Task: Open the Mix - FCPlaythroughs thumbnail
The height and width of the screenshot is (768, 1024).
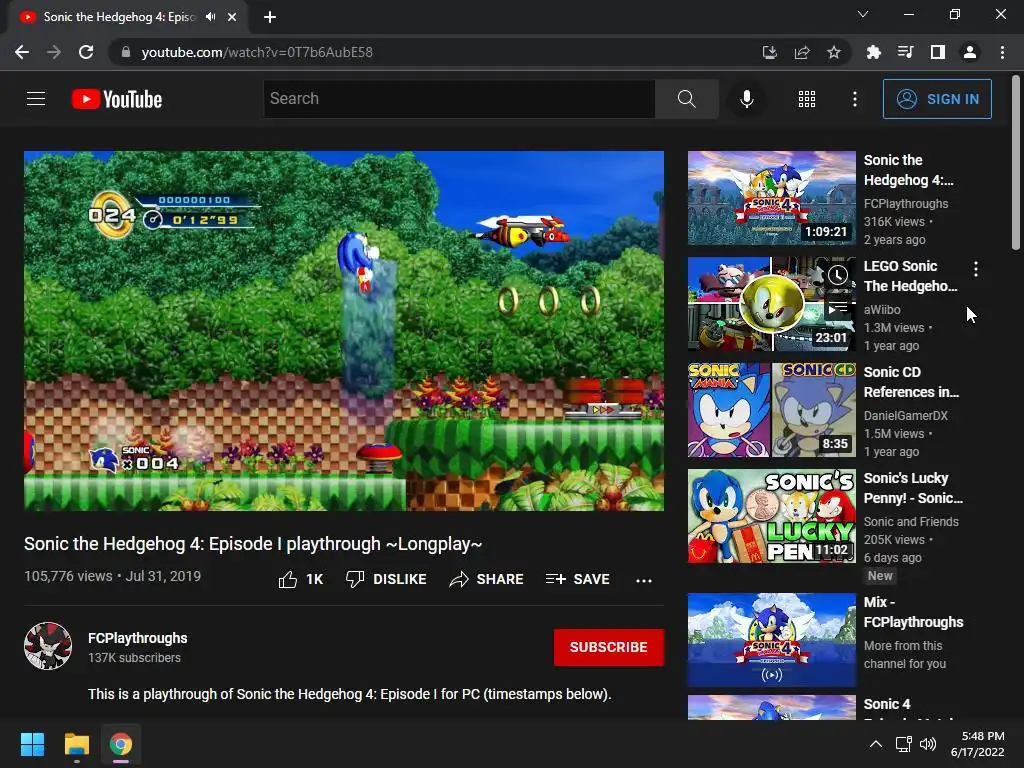Action: click(772, 640)
